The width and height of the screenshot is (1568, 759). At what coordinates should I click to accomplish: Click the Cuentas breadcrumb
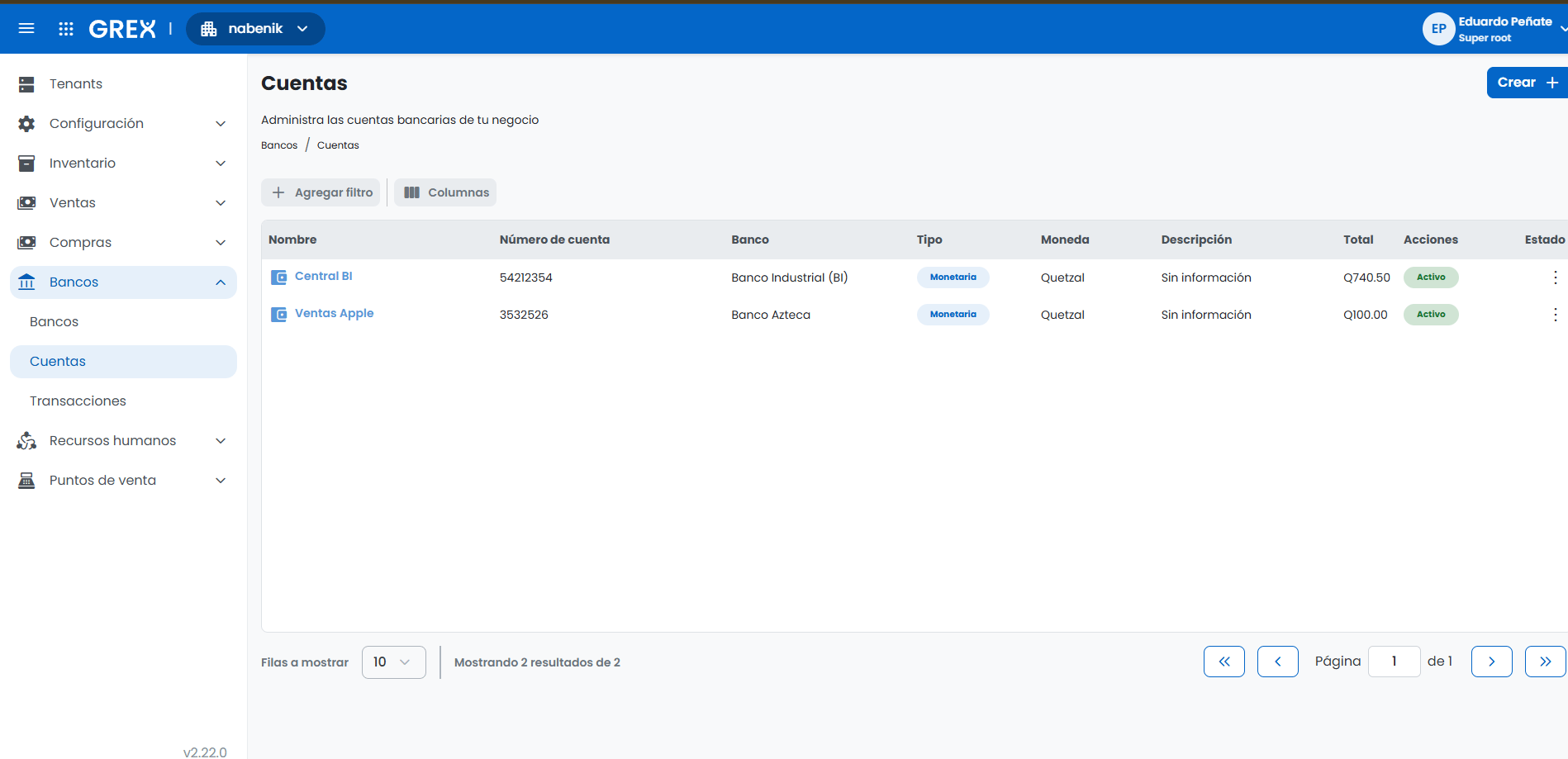tap(338, 145)
